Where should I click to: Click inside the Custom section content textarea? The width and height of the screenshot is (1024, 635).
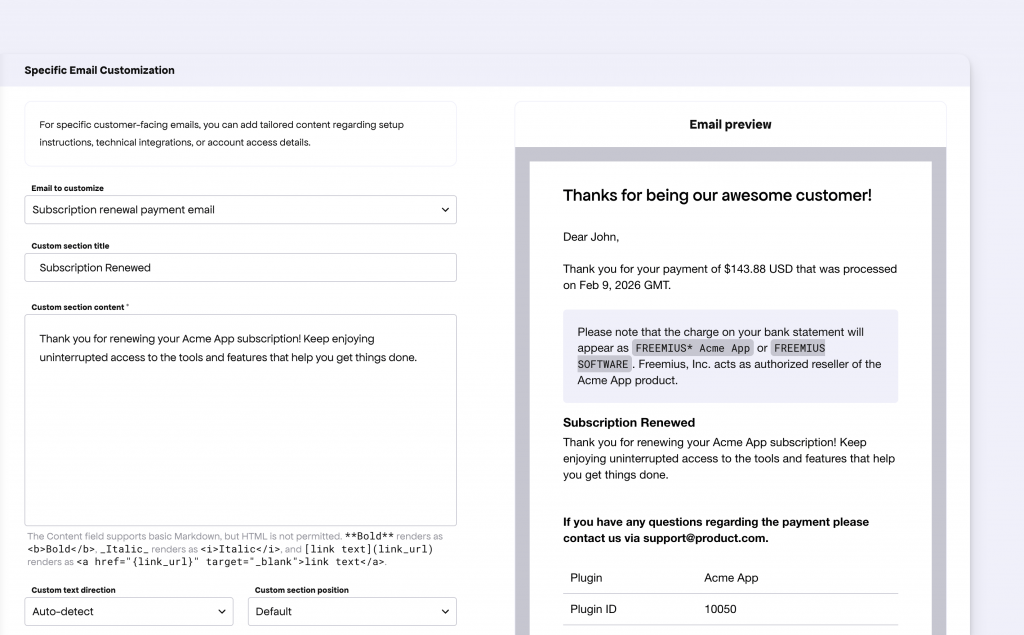pyautogui.click(x=240, y=420)
